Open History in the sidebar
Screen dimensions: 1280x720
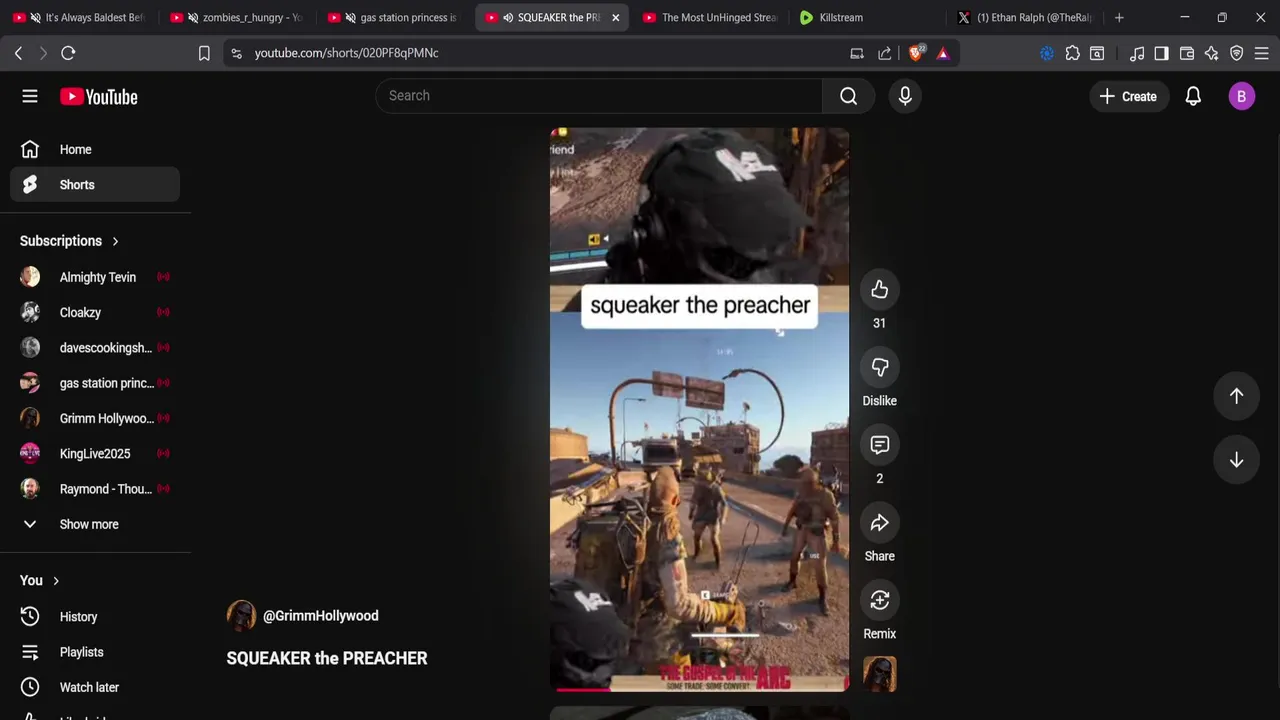pos(95,617)
